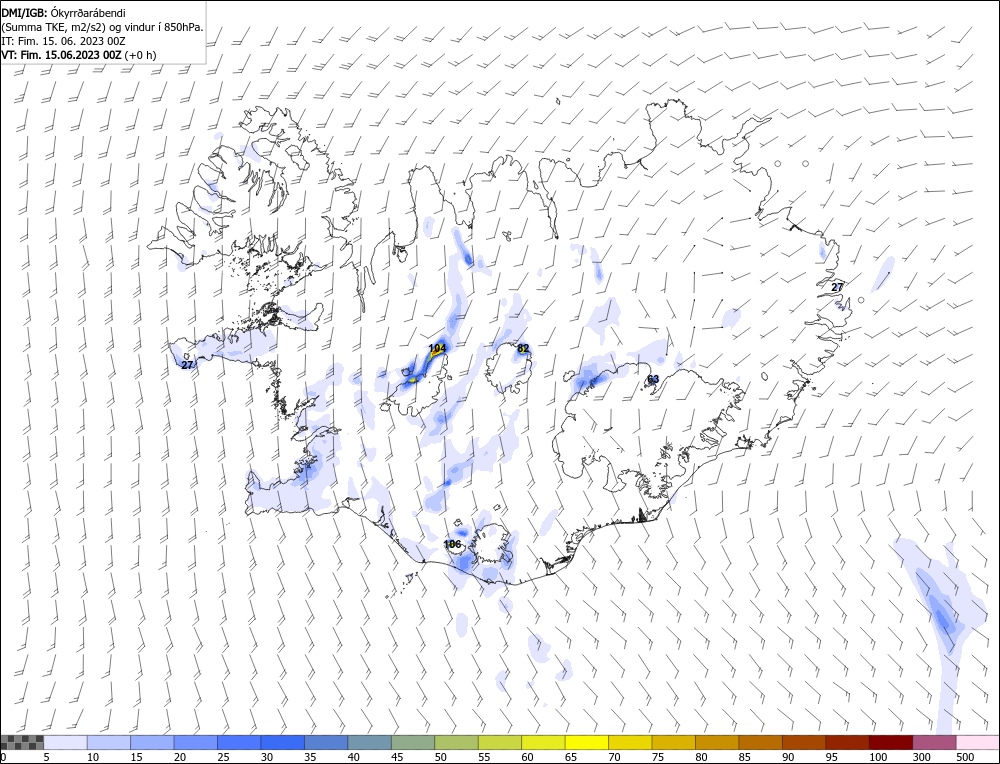Pick the 70–75 golden legend swatch
Screen dimensions: 1000x764
coord(629,742)
